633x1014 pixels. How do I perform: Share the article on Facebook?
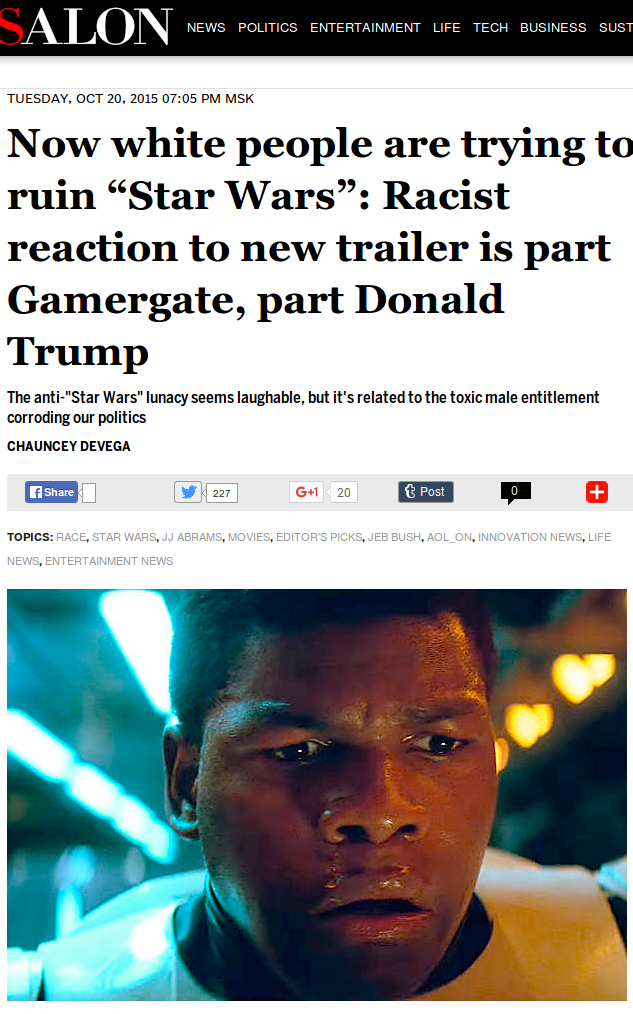(52, 492)
